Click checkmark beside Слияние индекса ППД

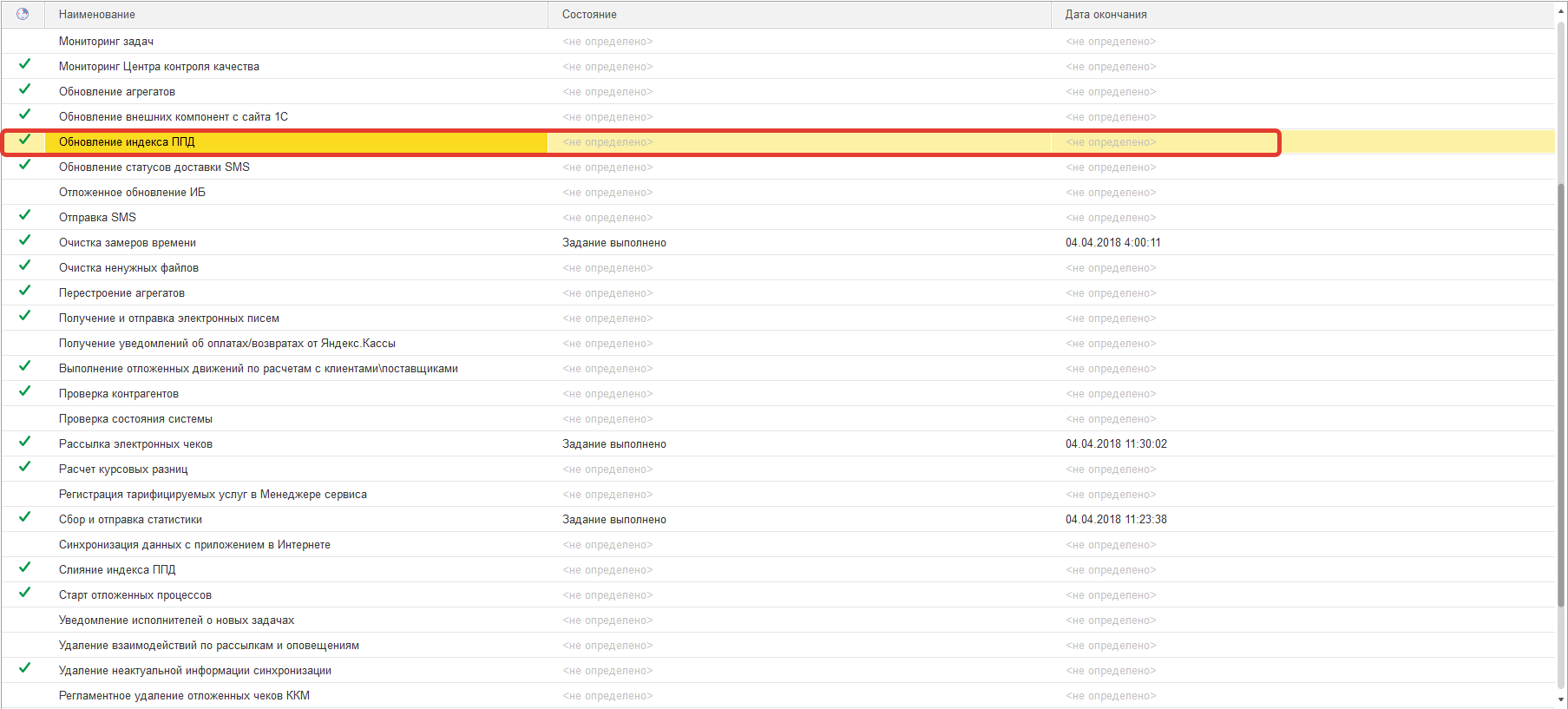(x=24, y=568)
